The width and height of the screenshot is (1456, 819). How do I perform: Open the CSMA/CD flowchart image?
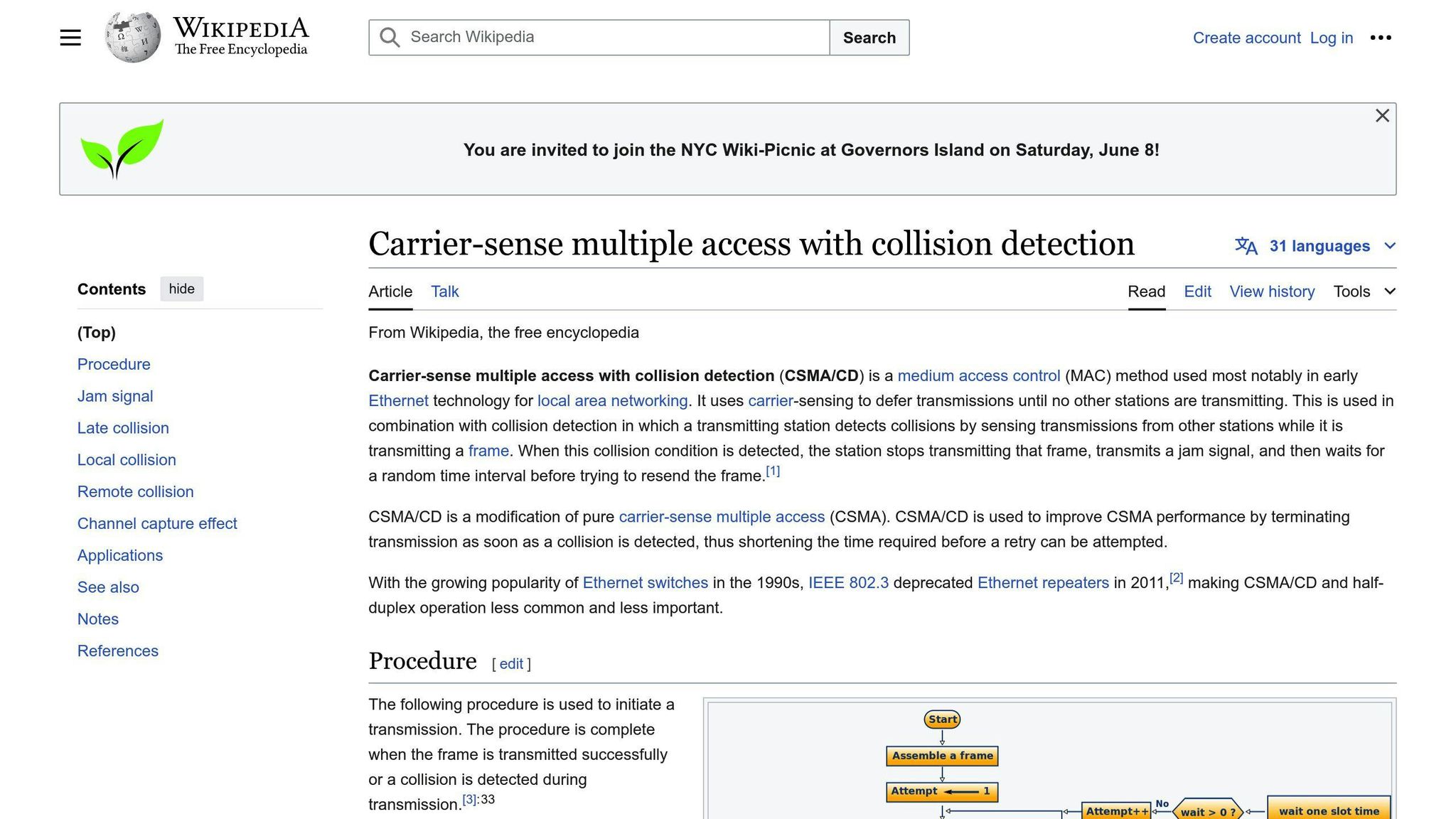click(x=1049, y=760)
